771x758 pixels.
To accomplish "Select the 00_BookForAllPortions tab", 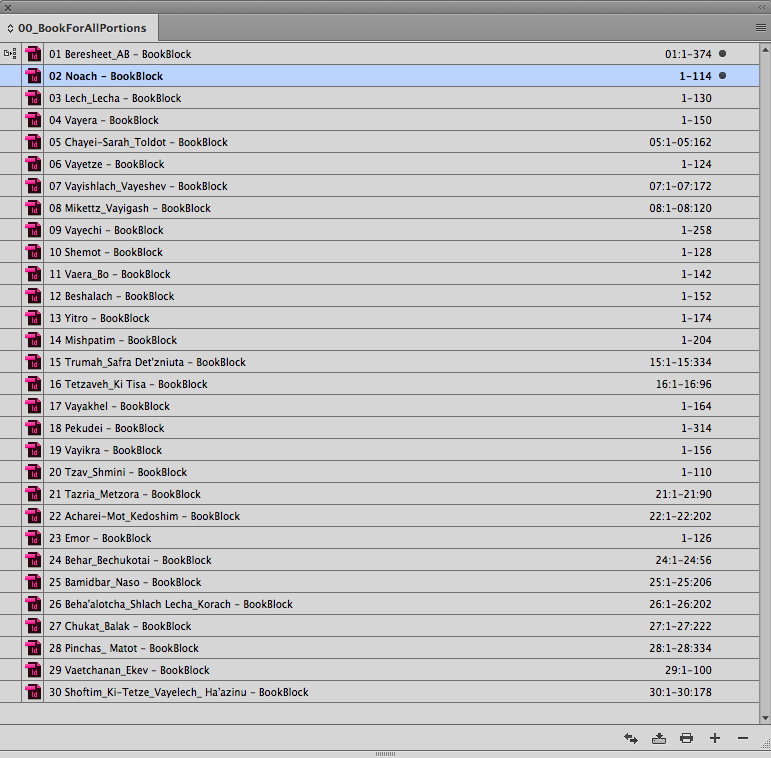I will click(79, 28).
